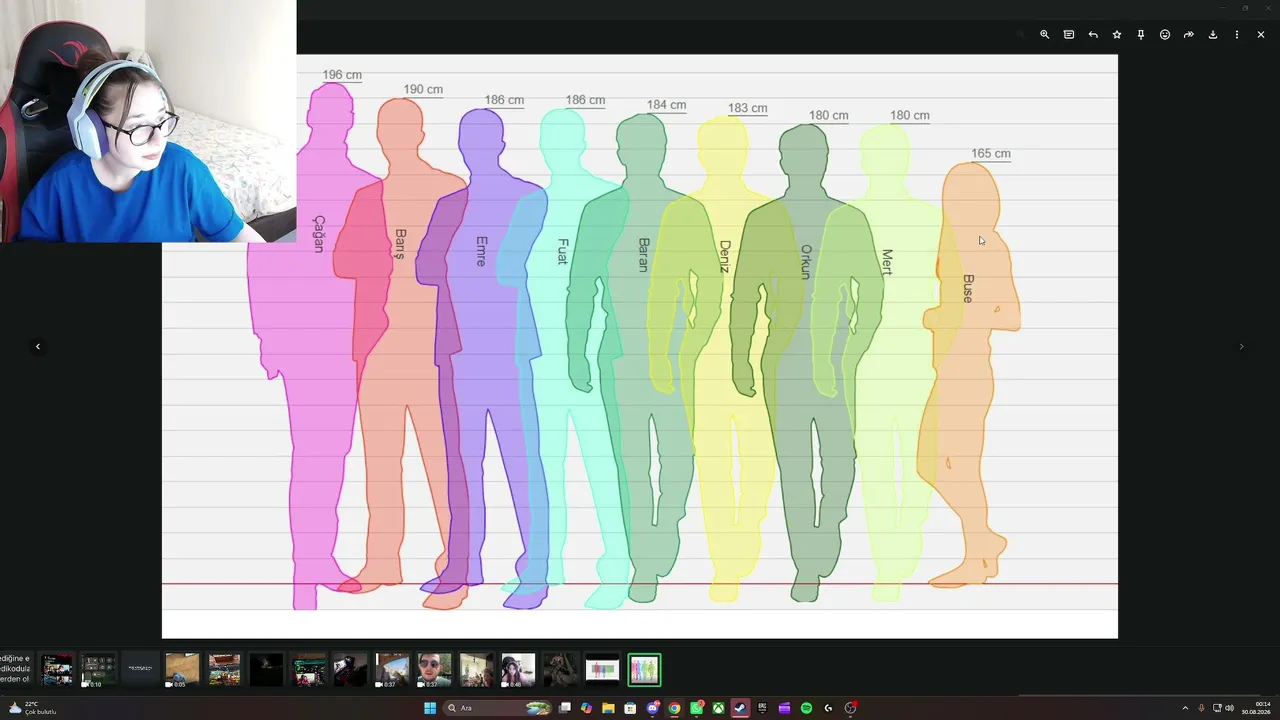Open the thumbnail showing a man in sunglasses
The image size is (1280, 720).
click(434, 670)
